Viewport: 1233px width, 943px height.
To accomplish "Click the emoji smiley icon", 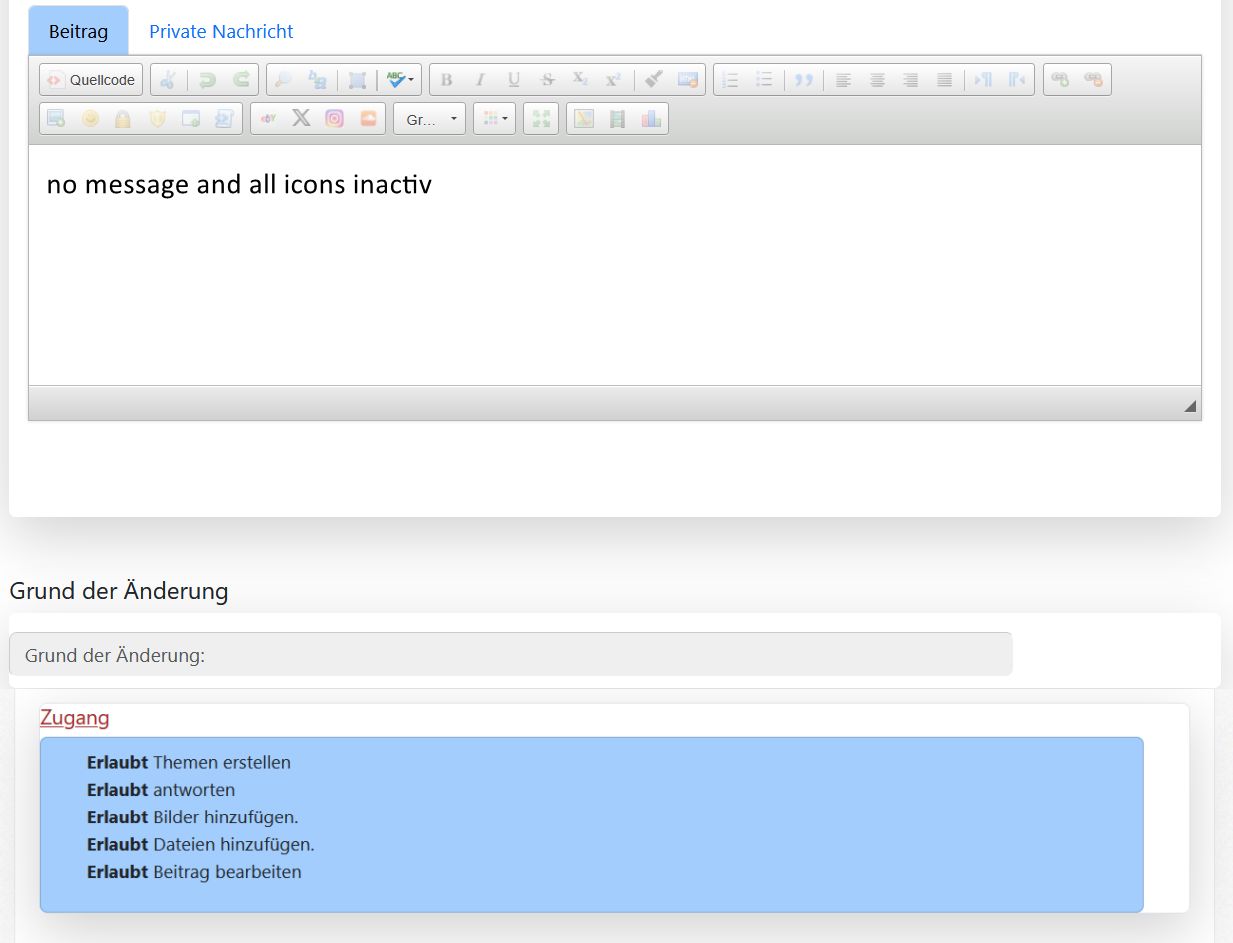I will point(90,119).
